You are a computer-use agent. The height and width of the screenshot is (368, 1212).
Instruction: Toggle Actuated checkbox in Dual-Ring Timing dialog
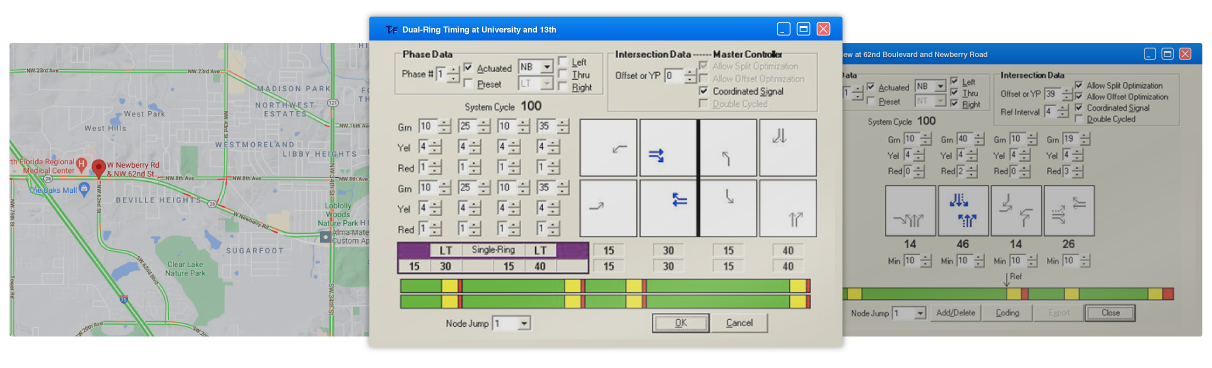[468, 68]
